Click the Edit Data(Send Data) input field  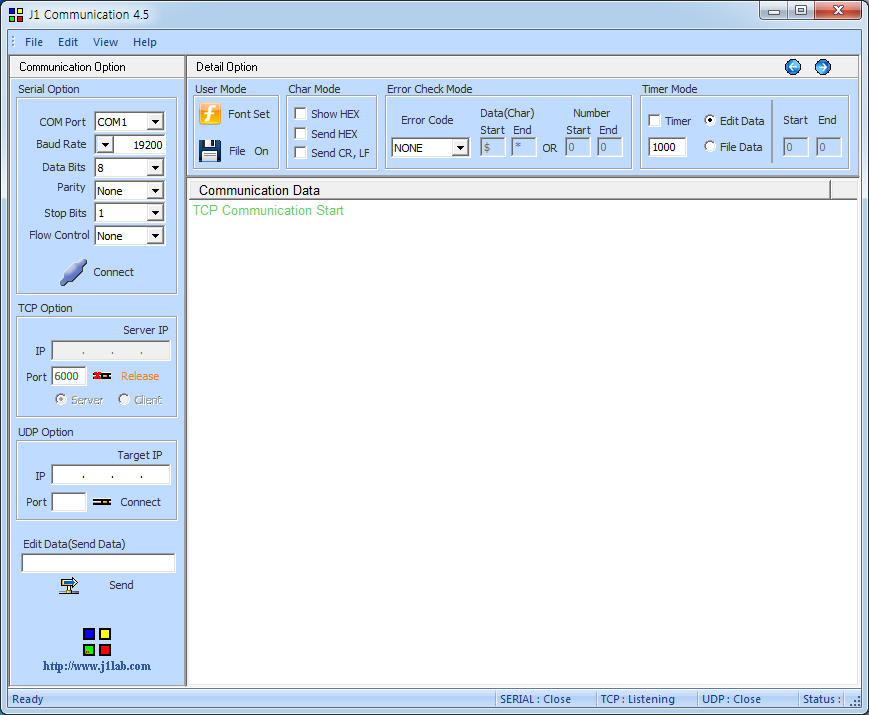coord(98,563)
